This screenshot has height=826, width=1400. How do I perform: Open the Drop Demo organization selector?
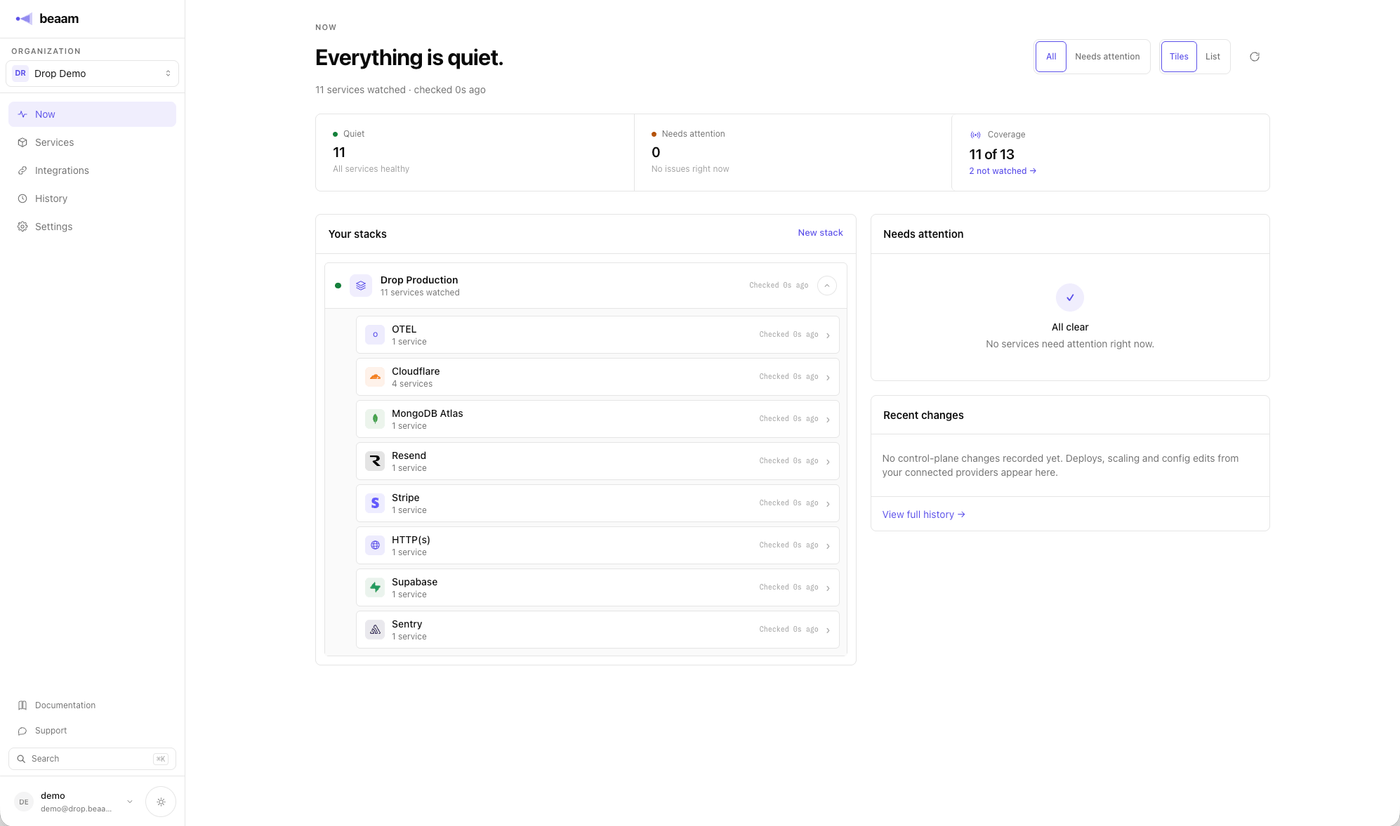pyautogui.click(x=92, y=73)
